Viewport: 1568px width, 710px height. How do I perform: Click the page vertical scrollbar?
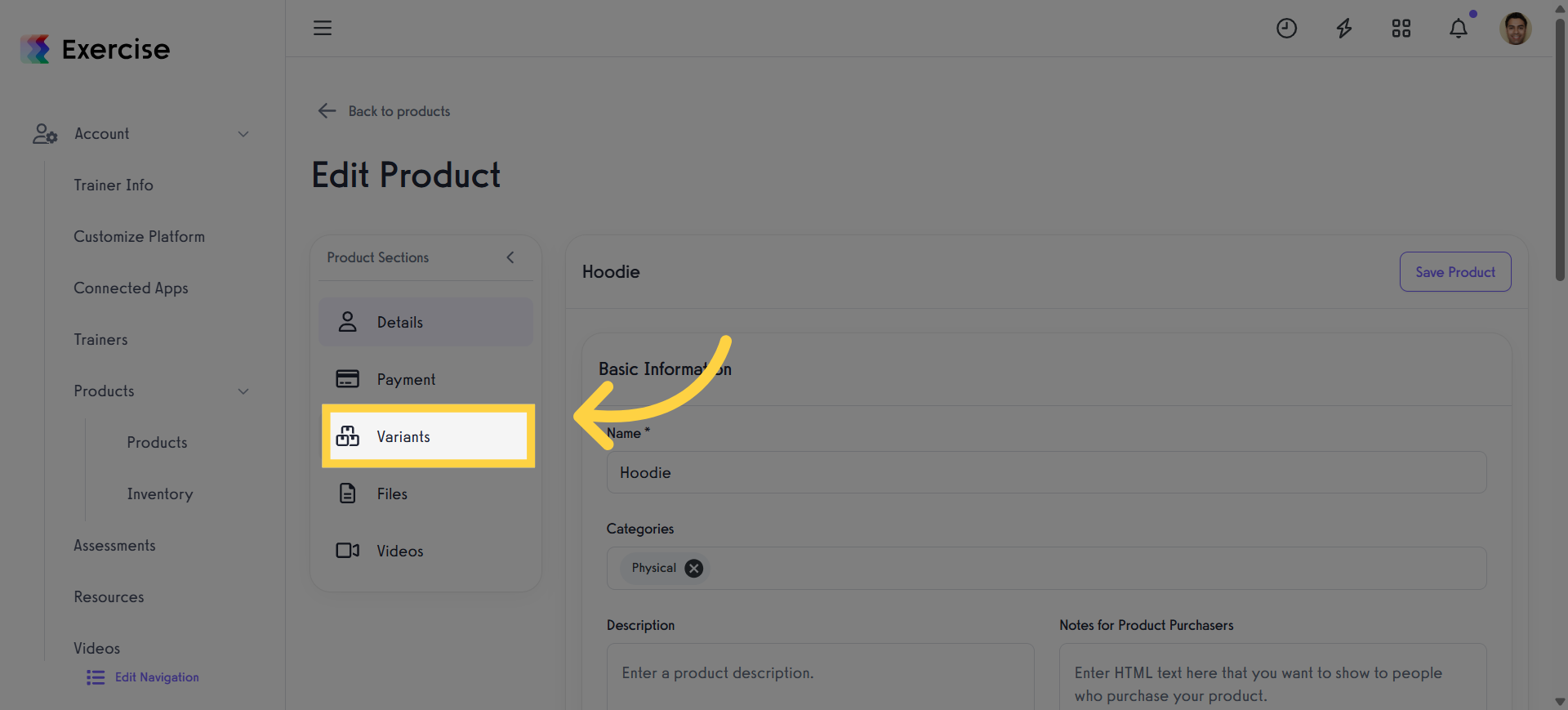click(1561, 151)
